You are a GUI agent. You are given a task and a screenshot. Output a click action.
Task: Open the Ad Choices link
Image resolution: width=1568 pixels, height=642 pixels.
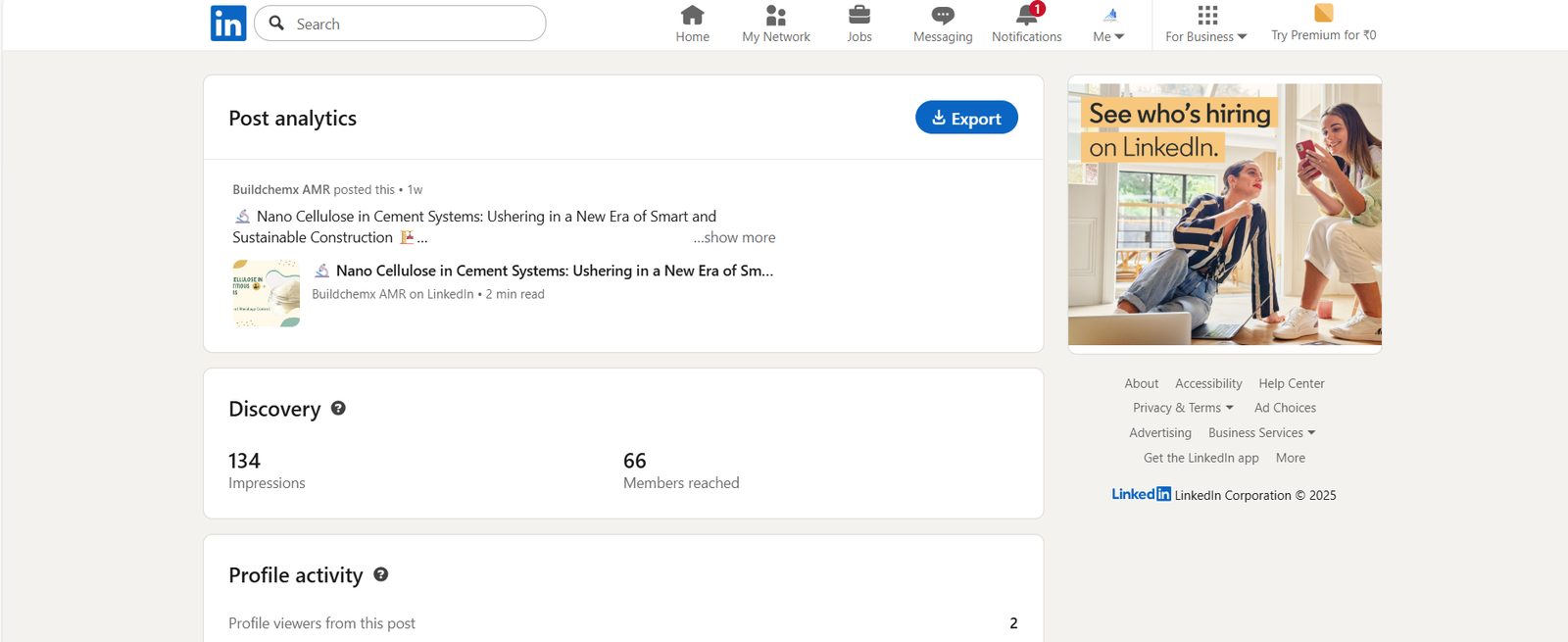tap(1285, 408)
